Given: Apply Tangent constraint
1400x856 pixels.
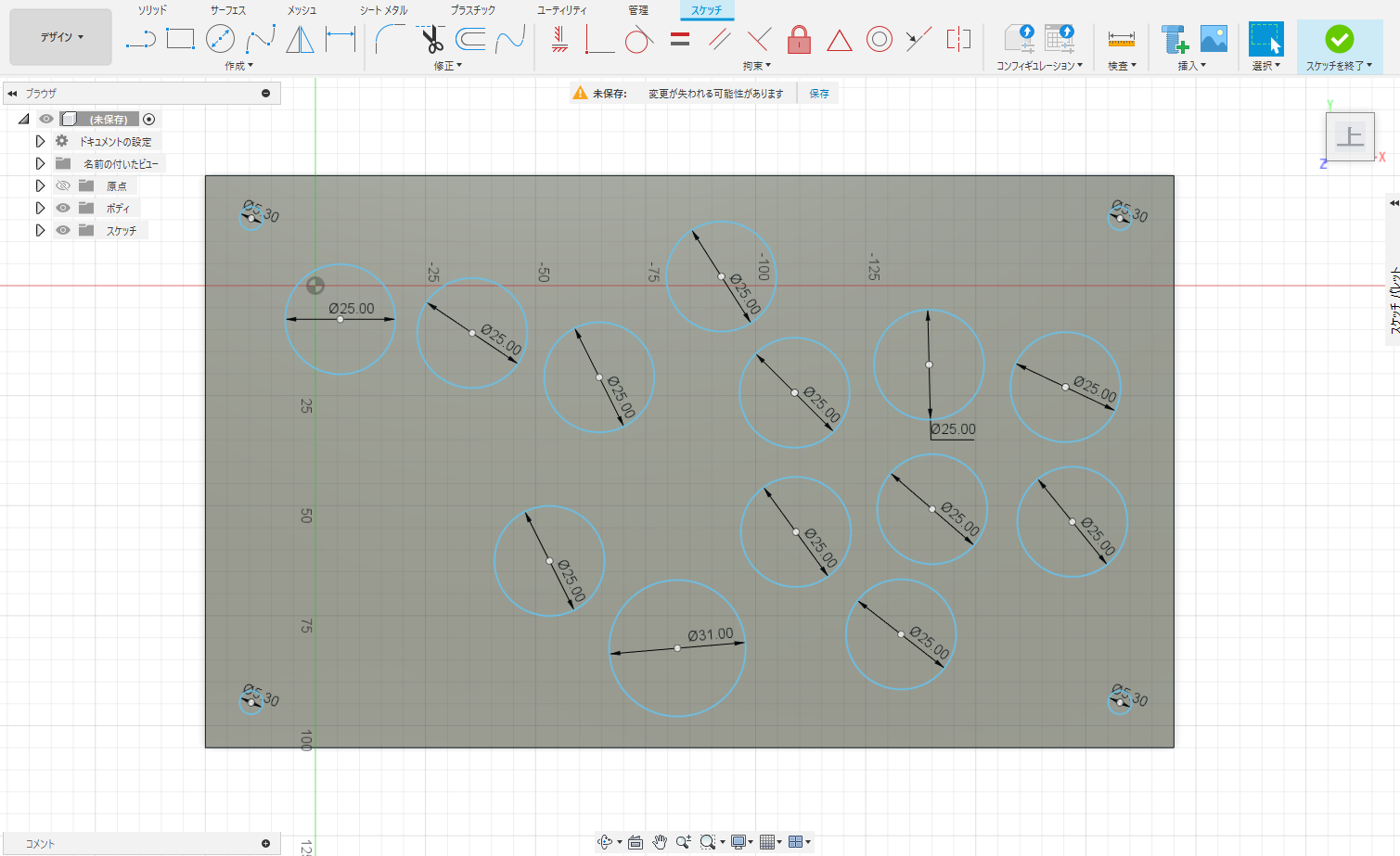Looking at the screenshot, I should (x=639, y=39).
